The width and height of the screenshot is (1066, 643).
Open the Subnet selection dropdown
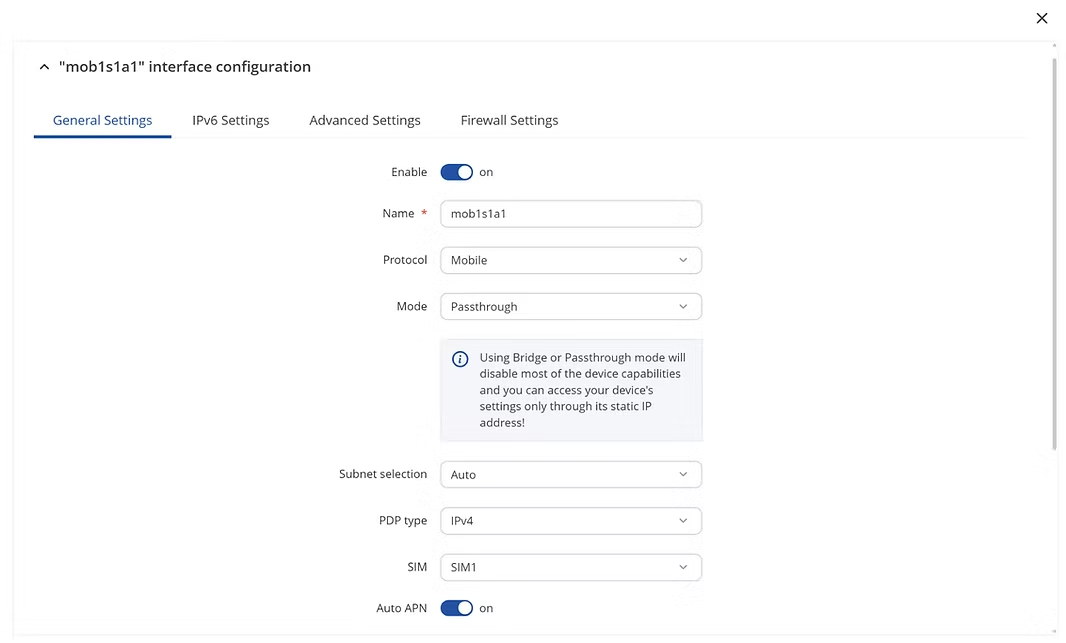click(x=570, y=475)
